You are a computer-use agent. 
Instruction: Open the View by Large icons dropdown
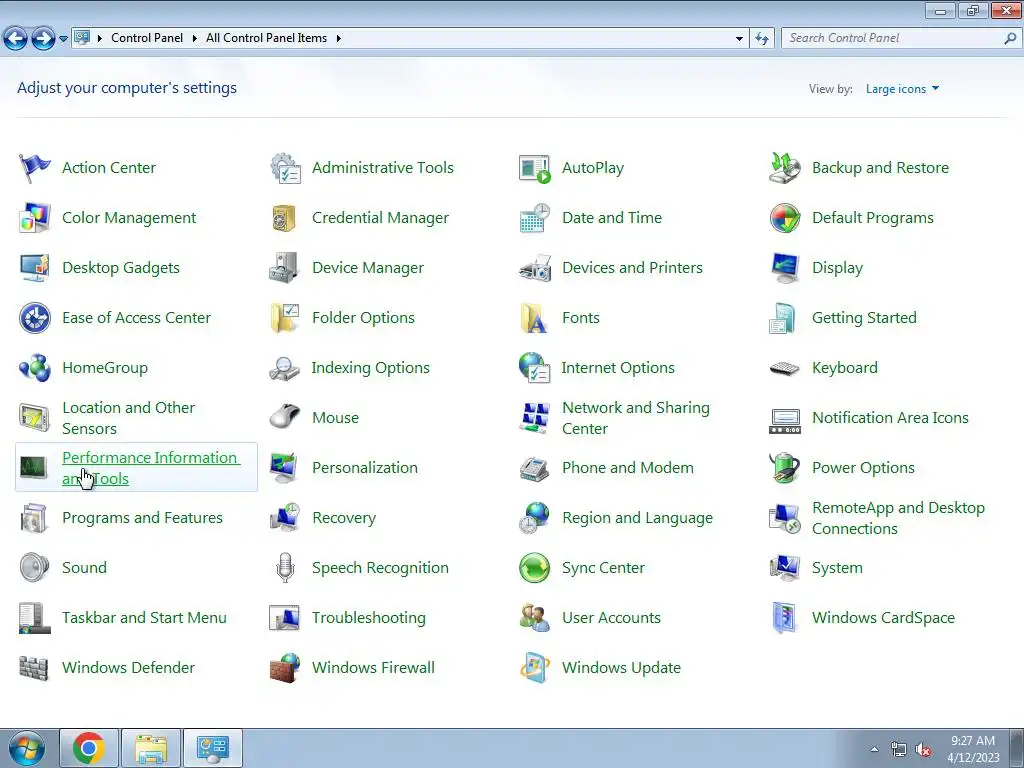click(x=903, y=89)
